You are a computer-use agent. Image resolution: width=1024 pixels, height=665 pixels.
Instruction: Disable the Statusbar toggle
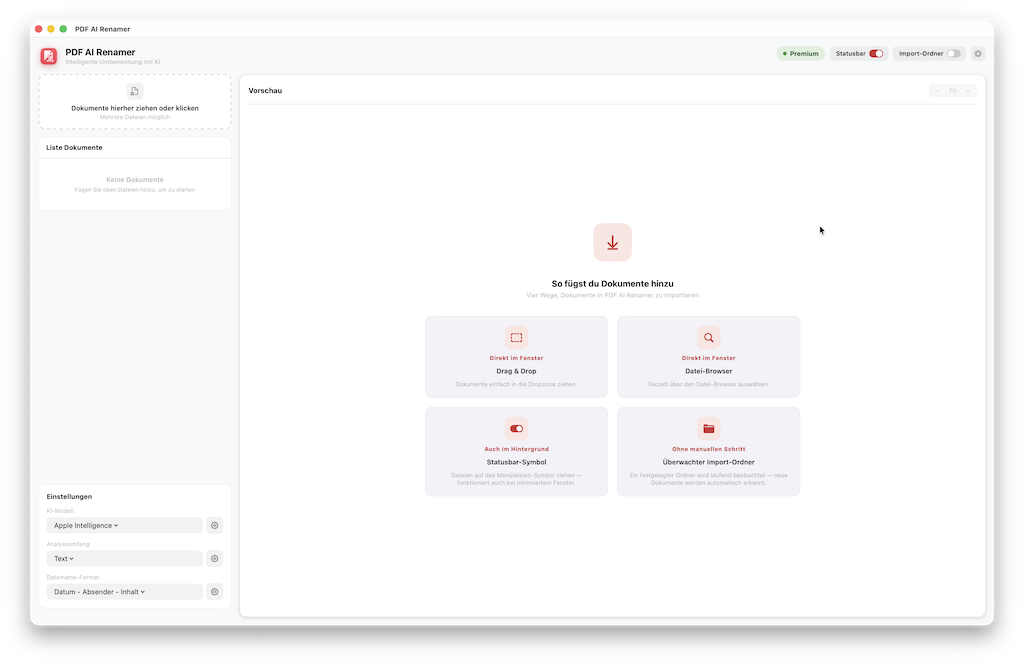click(876, 54)
